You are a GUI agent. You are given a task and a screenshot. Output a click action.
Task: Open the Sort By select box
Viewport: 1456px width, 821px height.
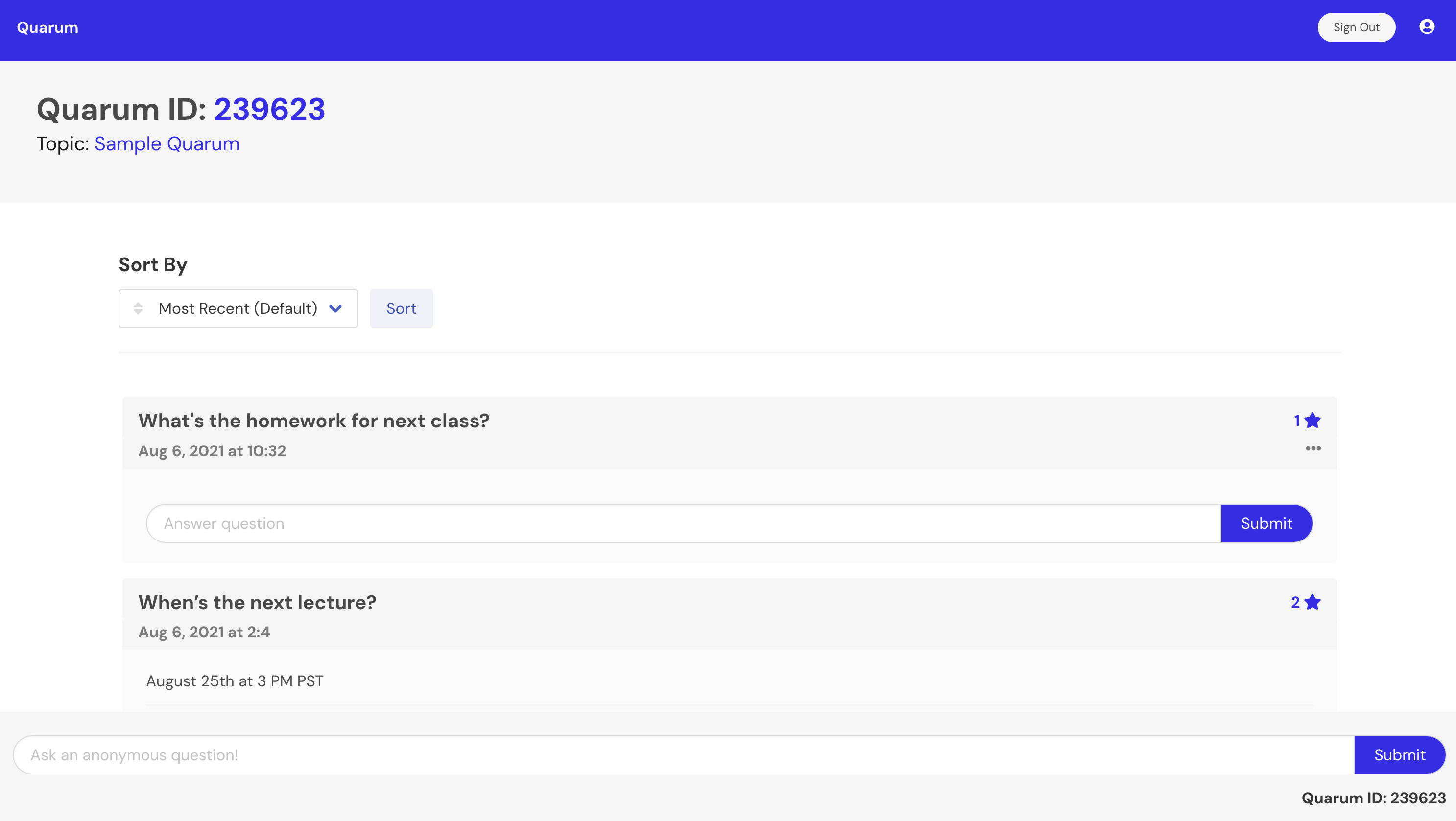(x=238, y=308)
